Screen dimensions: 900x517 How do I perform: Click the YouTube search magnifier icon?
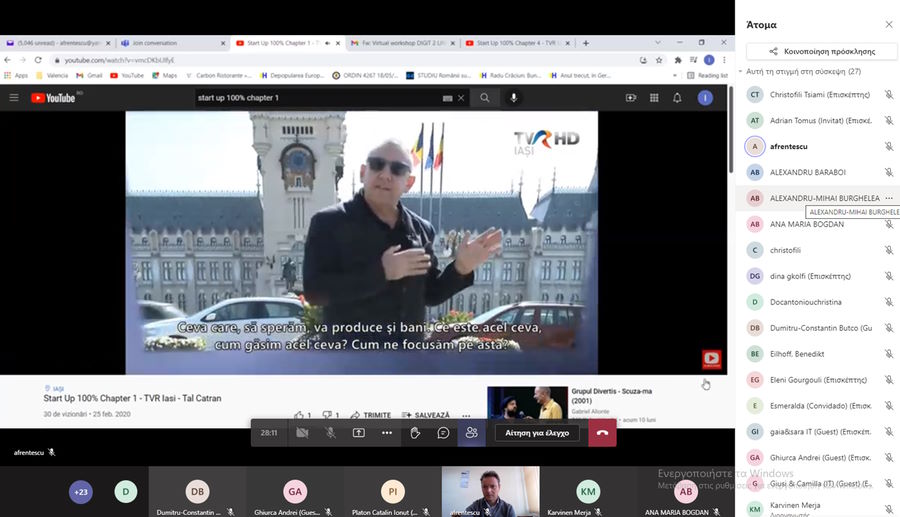pyautogui.click(x=484, y=98)
